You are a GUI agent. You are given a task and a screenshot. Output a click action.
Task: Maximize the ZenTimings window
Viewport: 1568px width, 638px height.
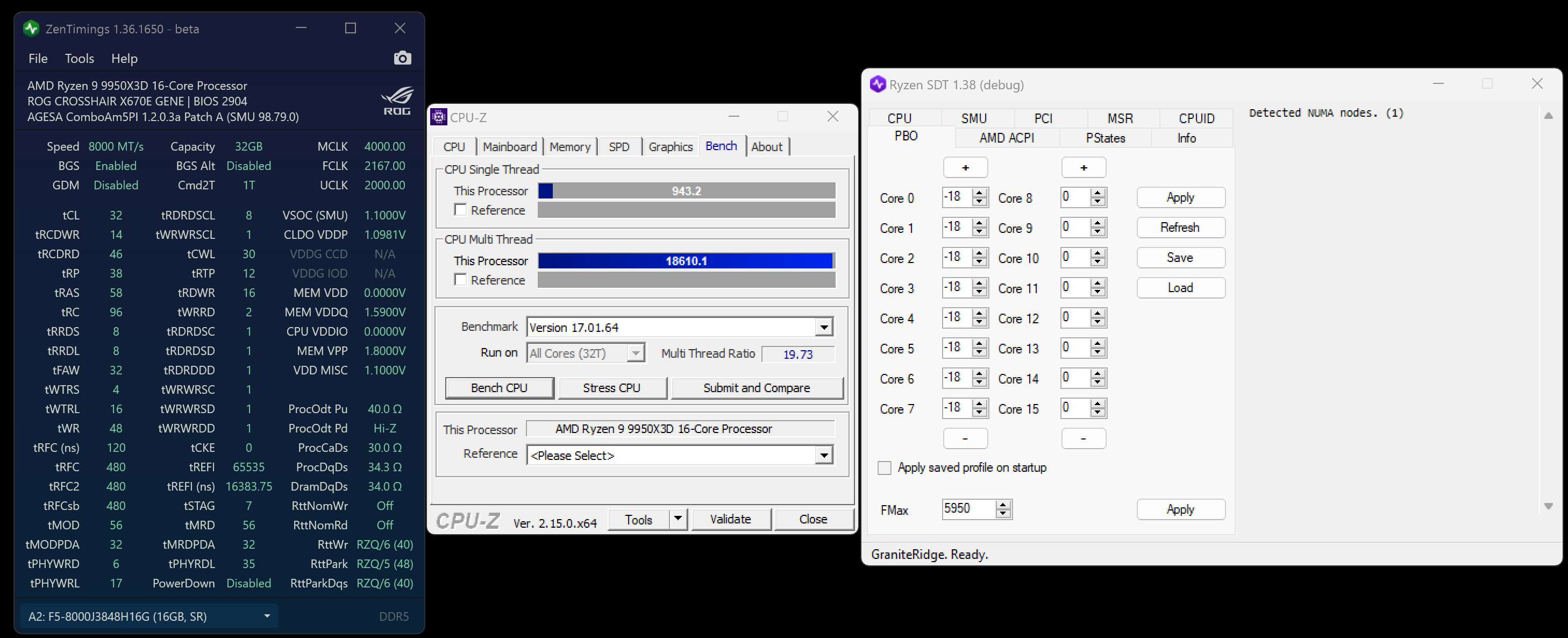(x=351, y=28)
